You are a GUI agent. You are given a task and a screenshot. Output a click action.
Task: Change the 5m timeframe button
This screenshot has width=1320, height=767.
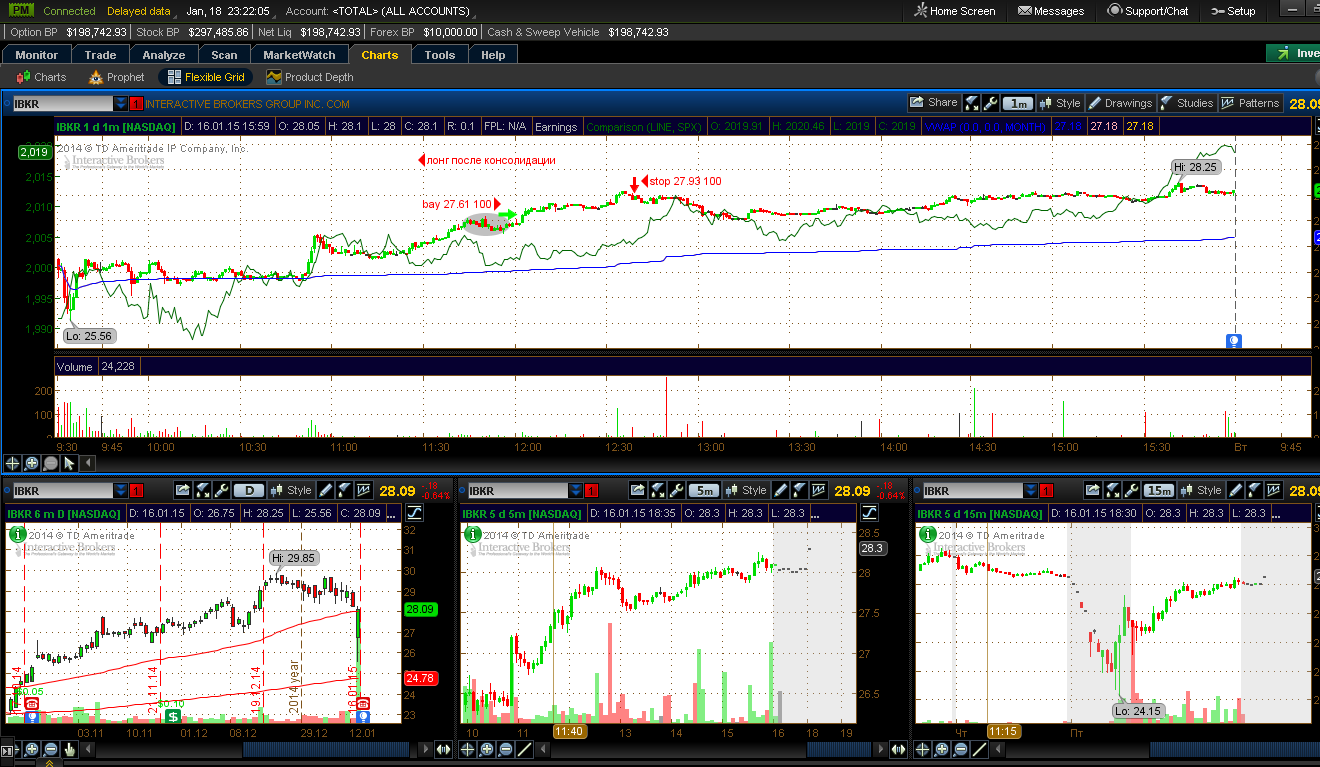[x=705, y=491]
